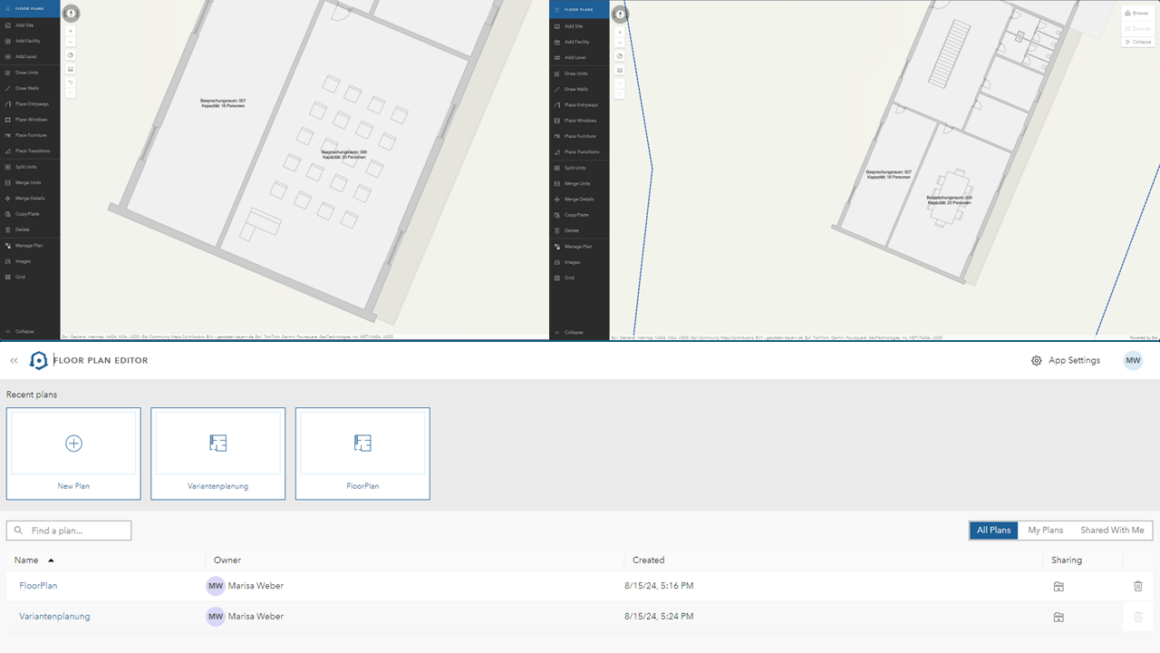Screen dimensions: 1160x653
Task: Zoom in on the left map
Action: point(70,32)
